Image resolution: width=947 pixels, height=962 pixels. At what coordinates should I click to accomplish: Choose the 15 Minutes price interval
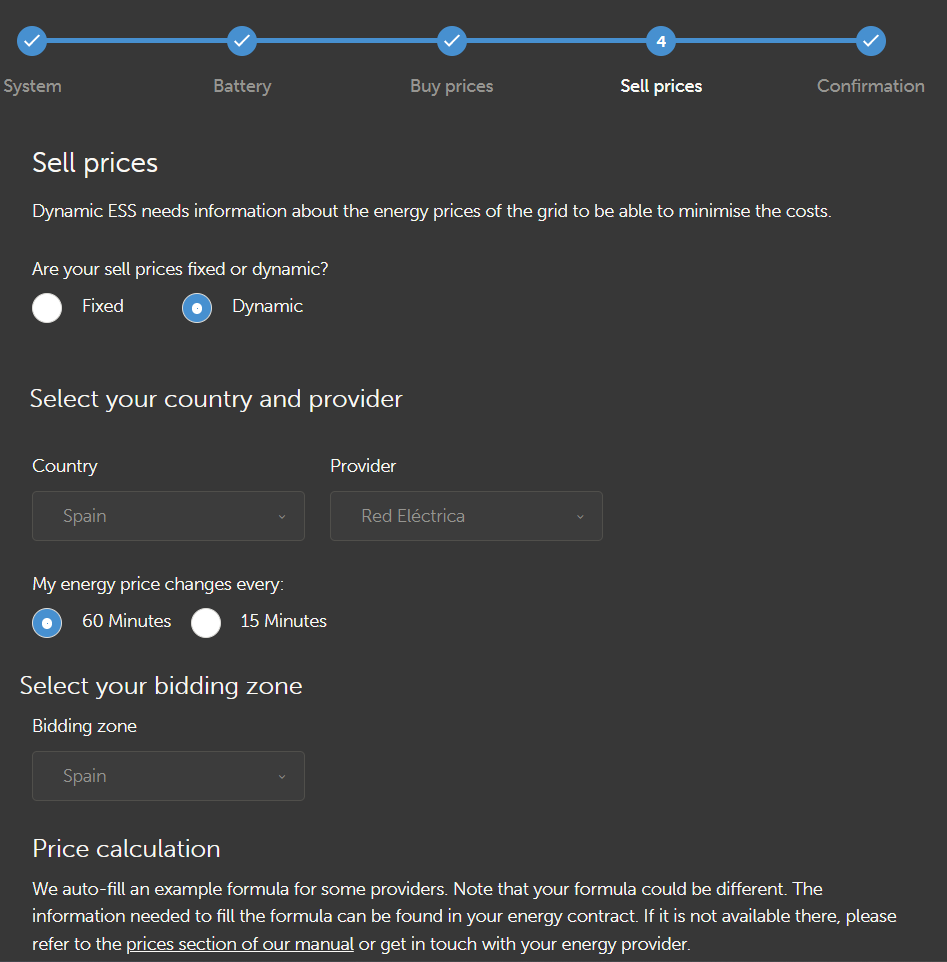coord(206,622)
